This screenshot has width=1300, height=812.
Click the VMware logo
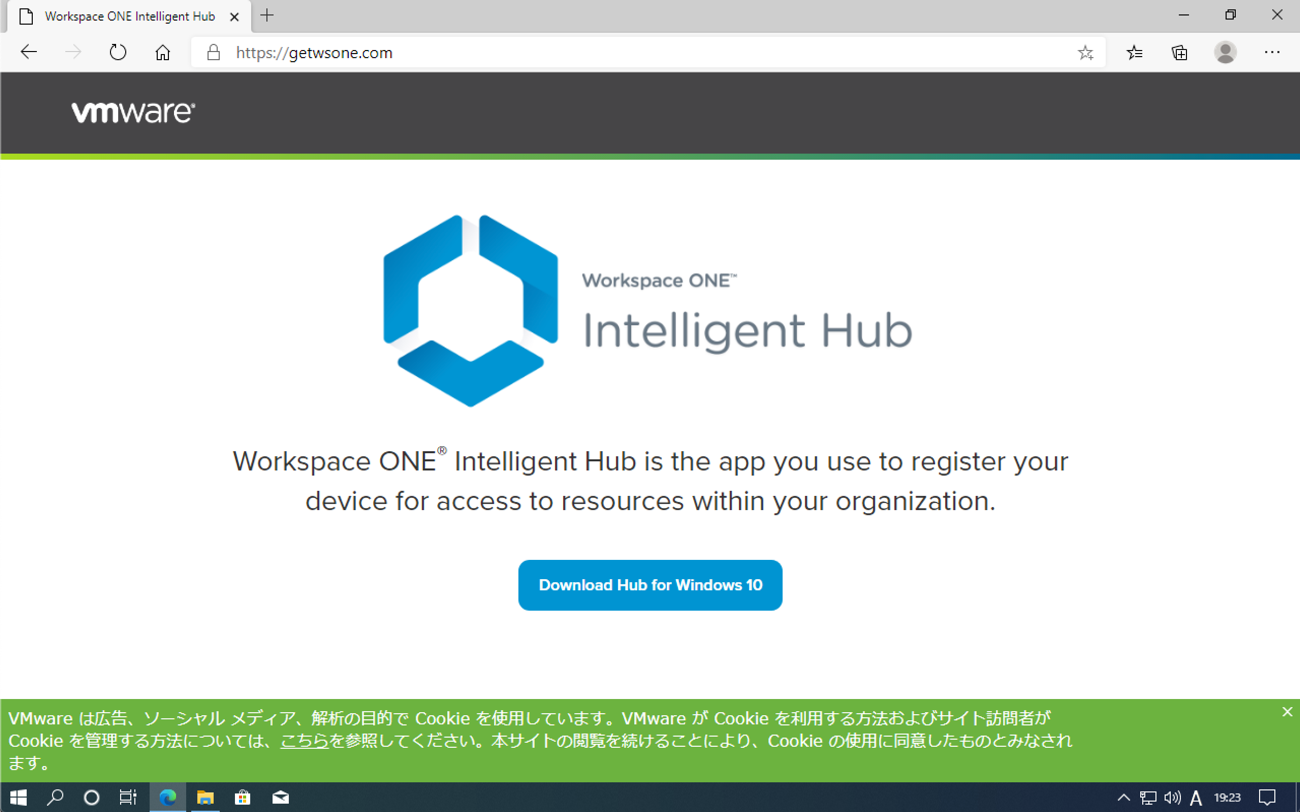tap(133, 112)
